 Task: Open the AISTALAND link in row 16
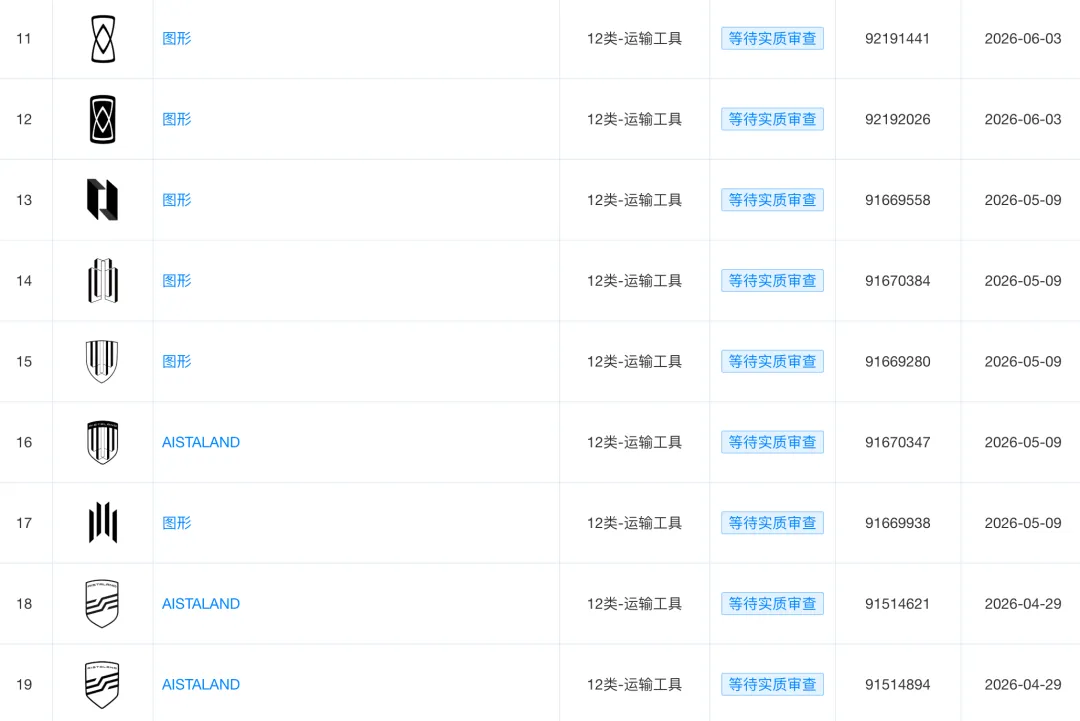[x=201, y=442]
